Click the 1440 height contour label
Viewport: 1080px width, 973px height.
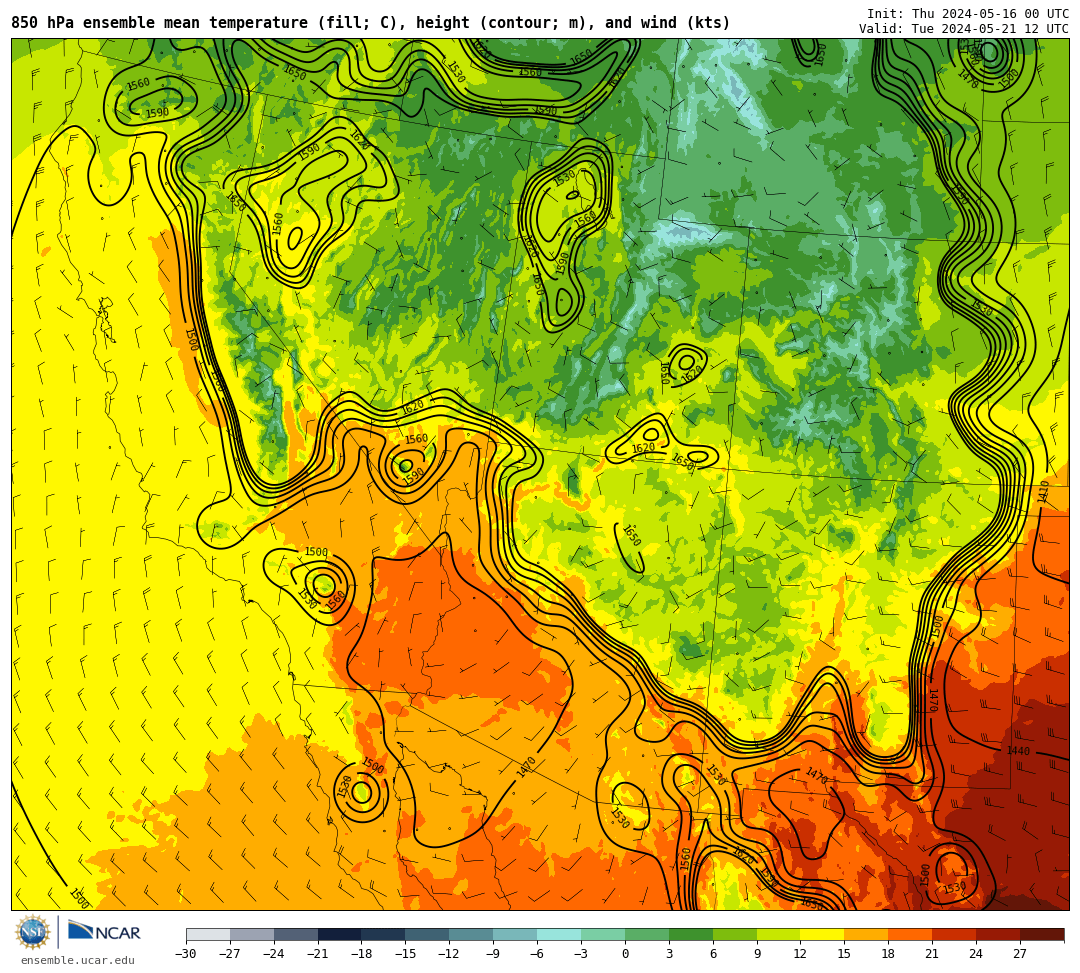click(x=1018, y=751)
